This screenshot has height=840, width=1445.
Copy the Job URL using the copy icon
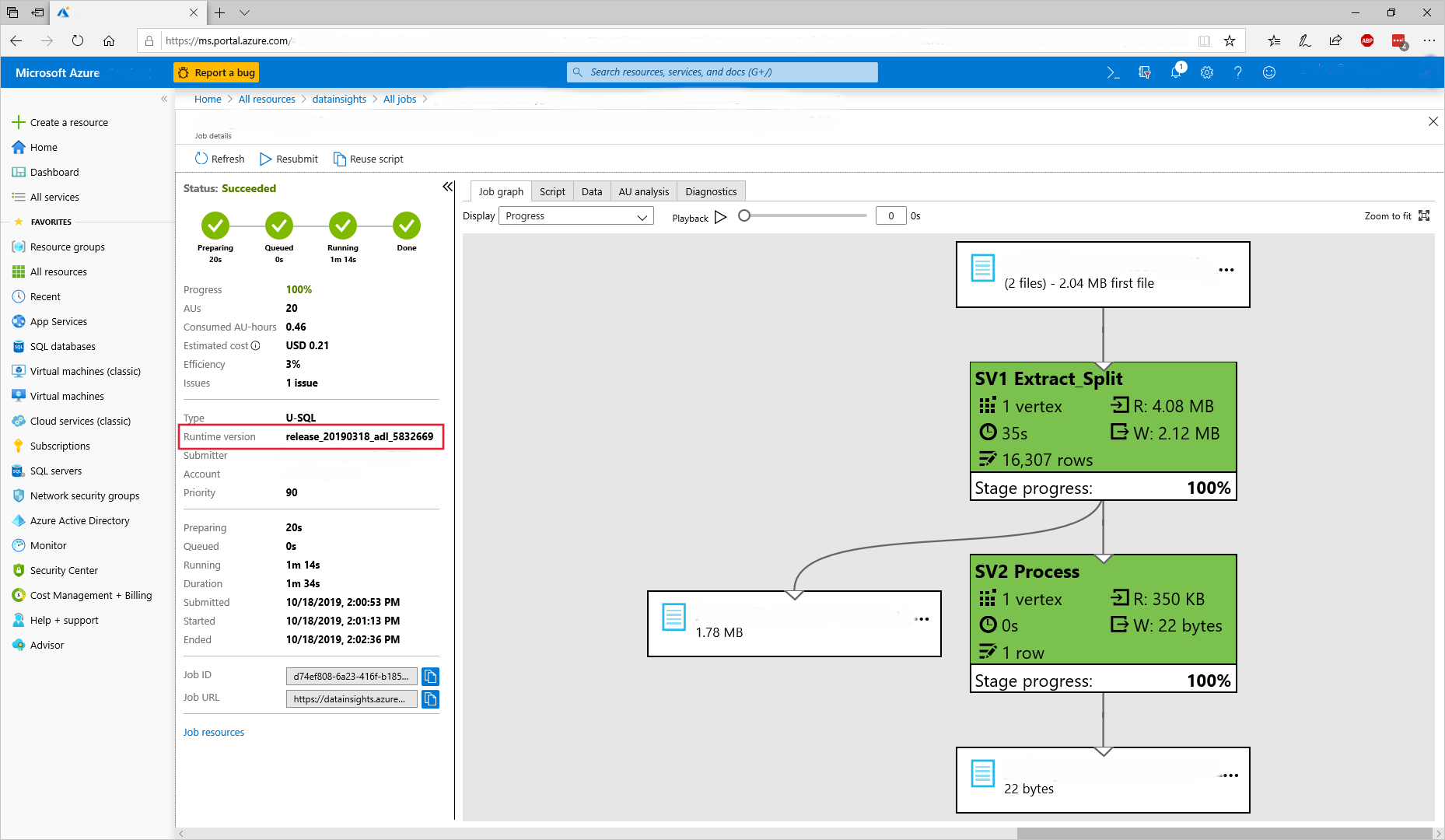430,698
